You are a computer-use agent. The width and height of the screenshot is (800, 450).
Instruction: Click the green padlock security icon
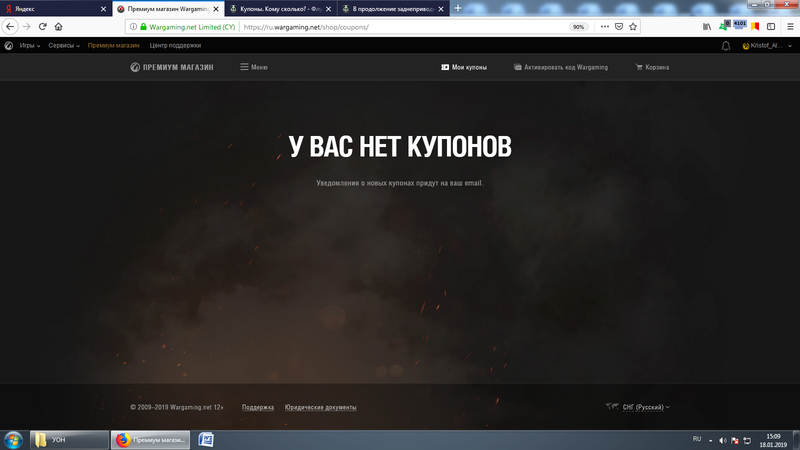[x=143, y=27]
